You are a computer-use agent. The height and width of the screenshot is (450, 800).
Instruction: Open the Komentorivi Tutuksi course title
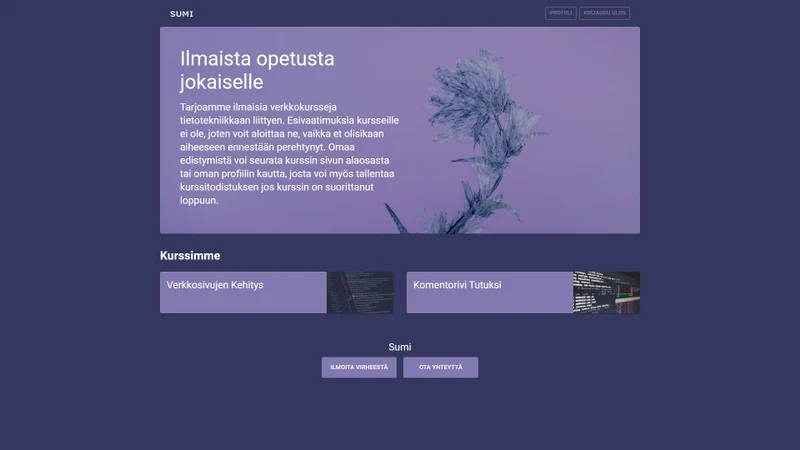point(457,285)
